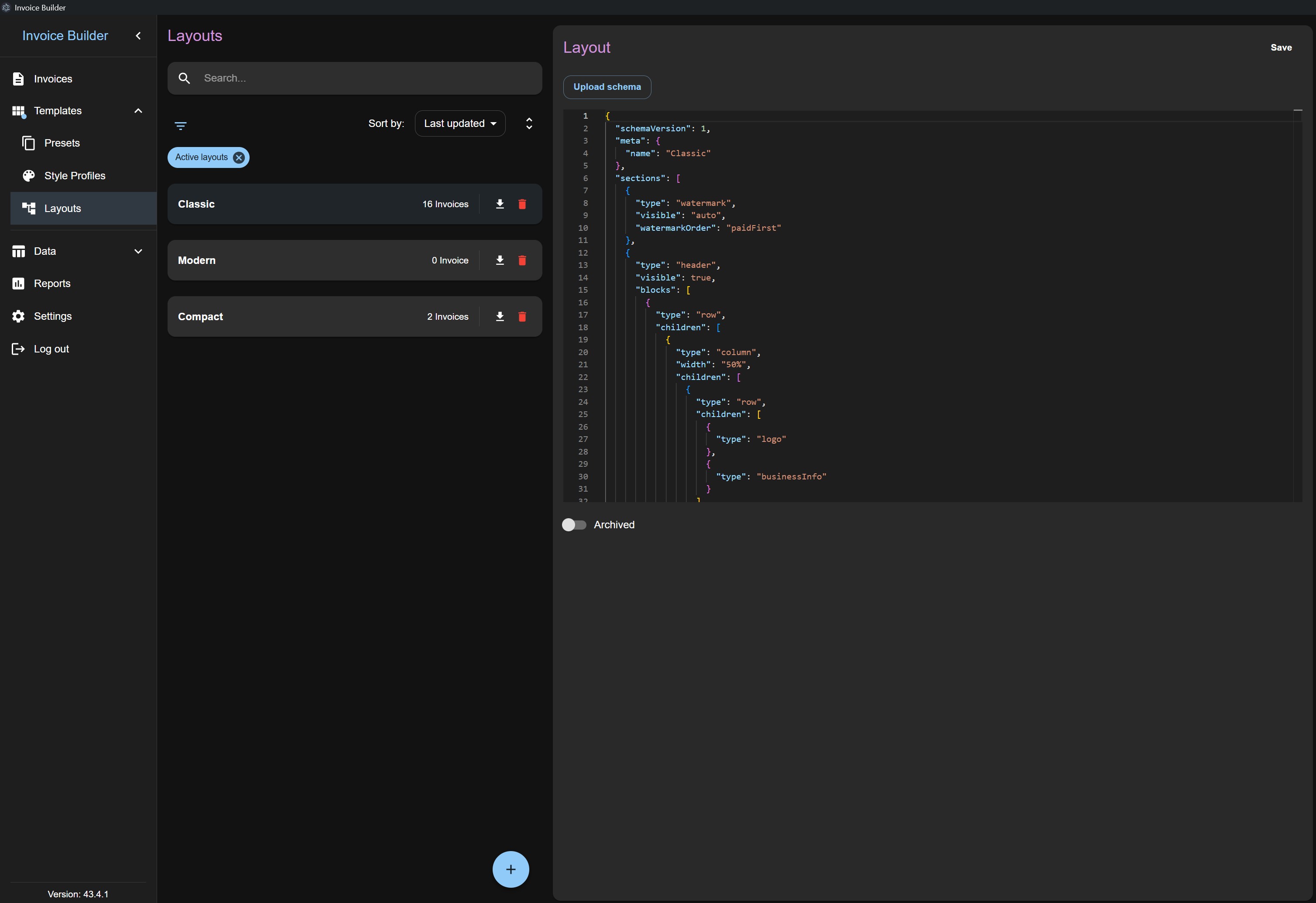1316x903 pixels.
Task: Click Log out in the sidebar
Action: [78, 349]
